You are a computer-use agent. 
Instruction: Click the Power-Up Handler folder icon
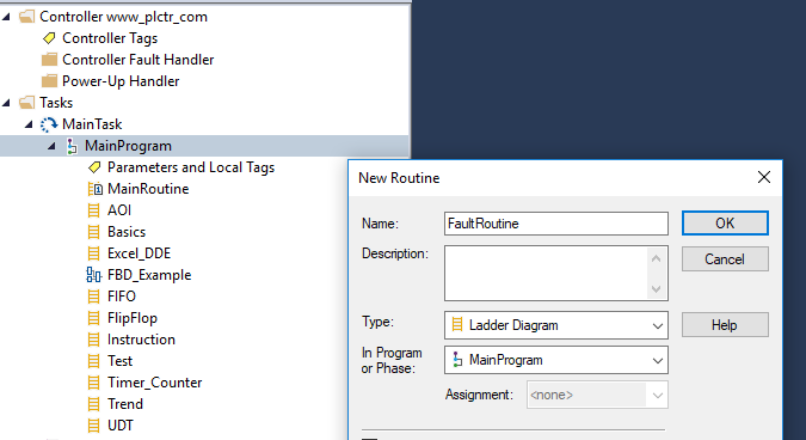coord(49,81)
